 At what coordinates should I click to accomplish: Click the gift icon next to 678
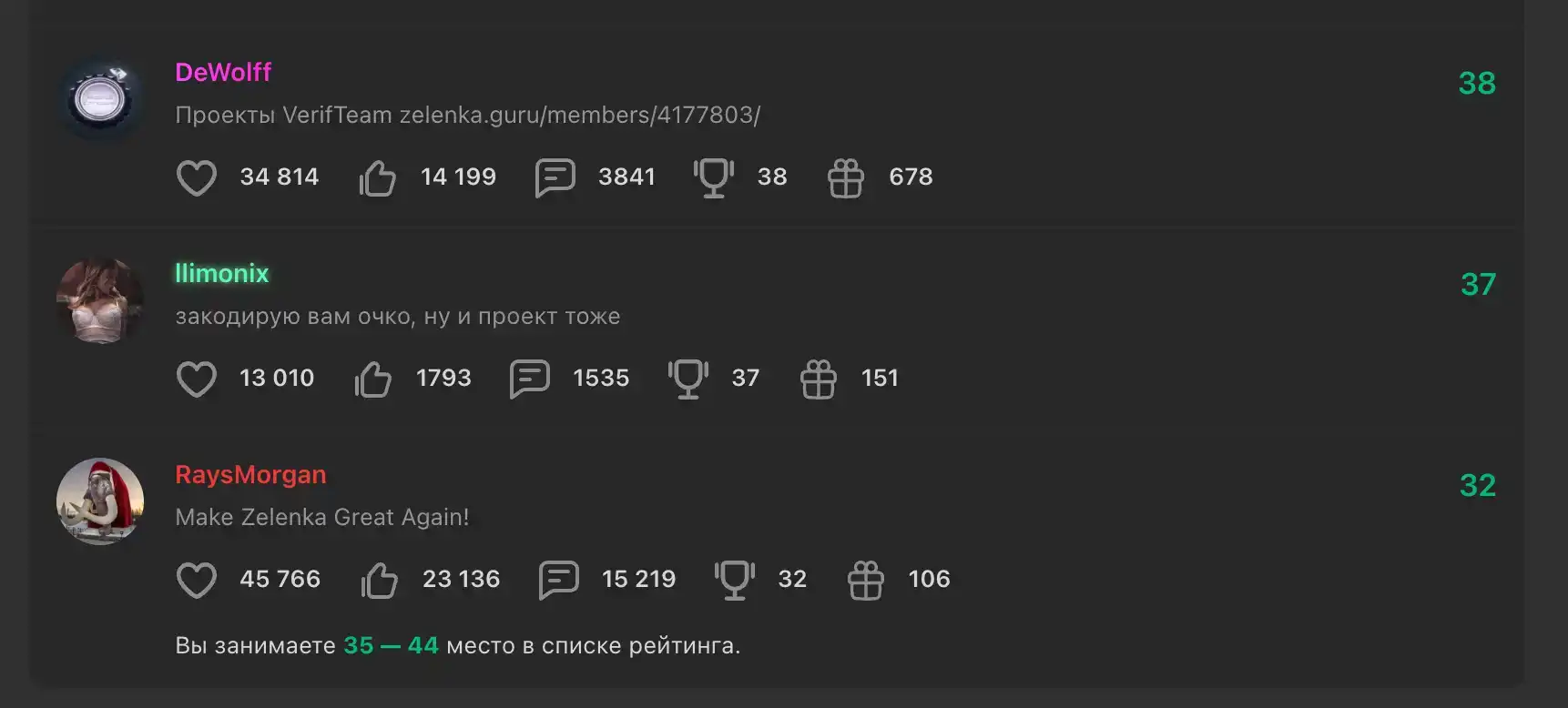pyautogui.click(x=846, y=177)
